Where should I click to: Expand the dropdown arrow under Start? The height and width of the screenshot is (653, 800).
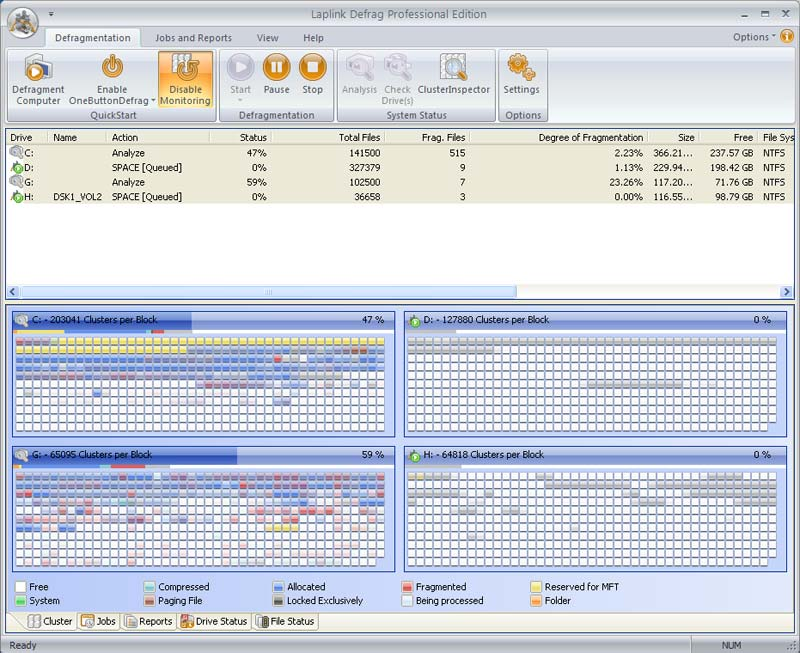pos(240,101)
